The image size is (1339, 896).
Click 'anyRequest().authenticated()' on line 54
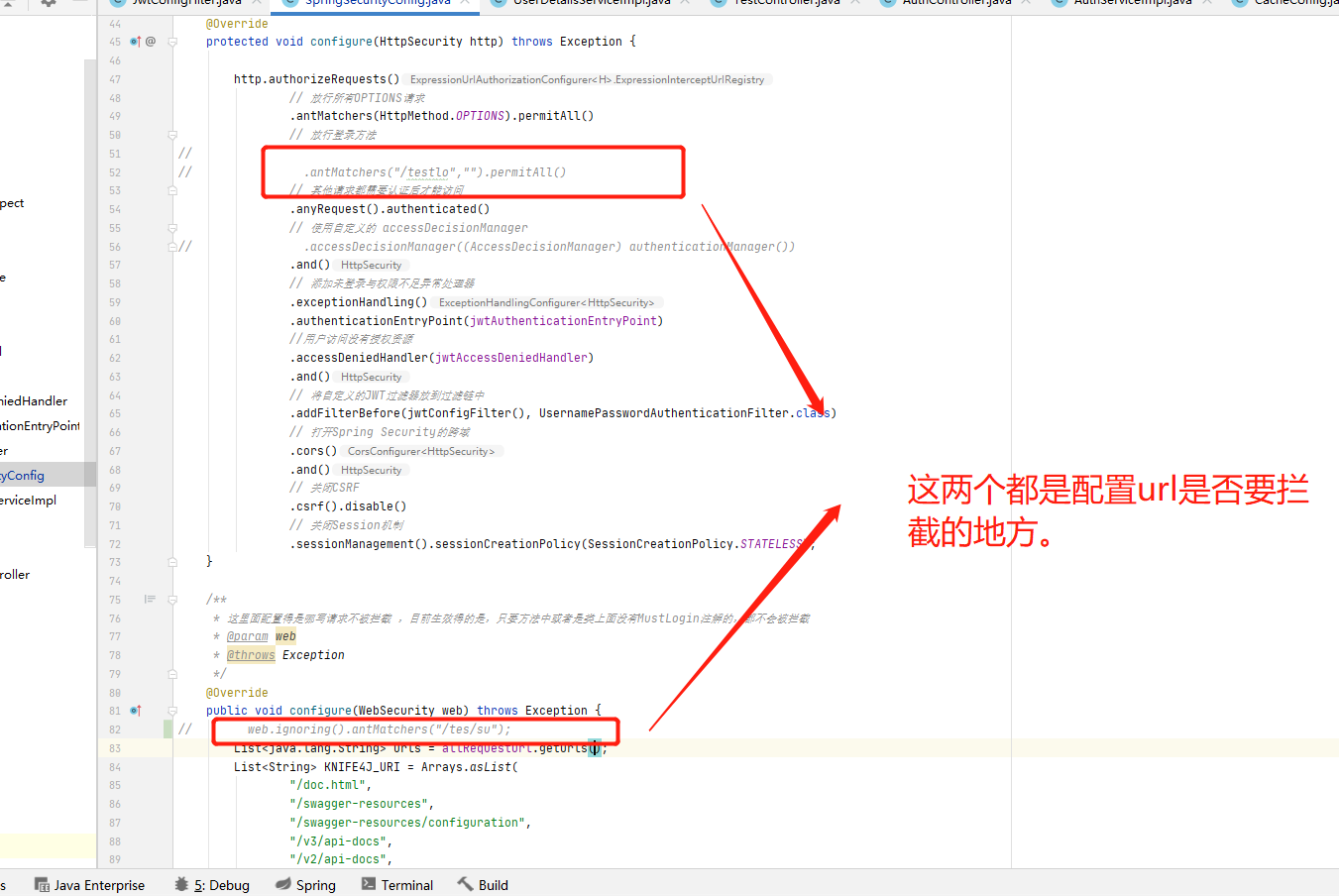tap(391, 209)
